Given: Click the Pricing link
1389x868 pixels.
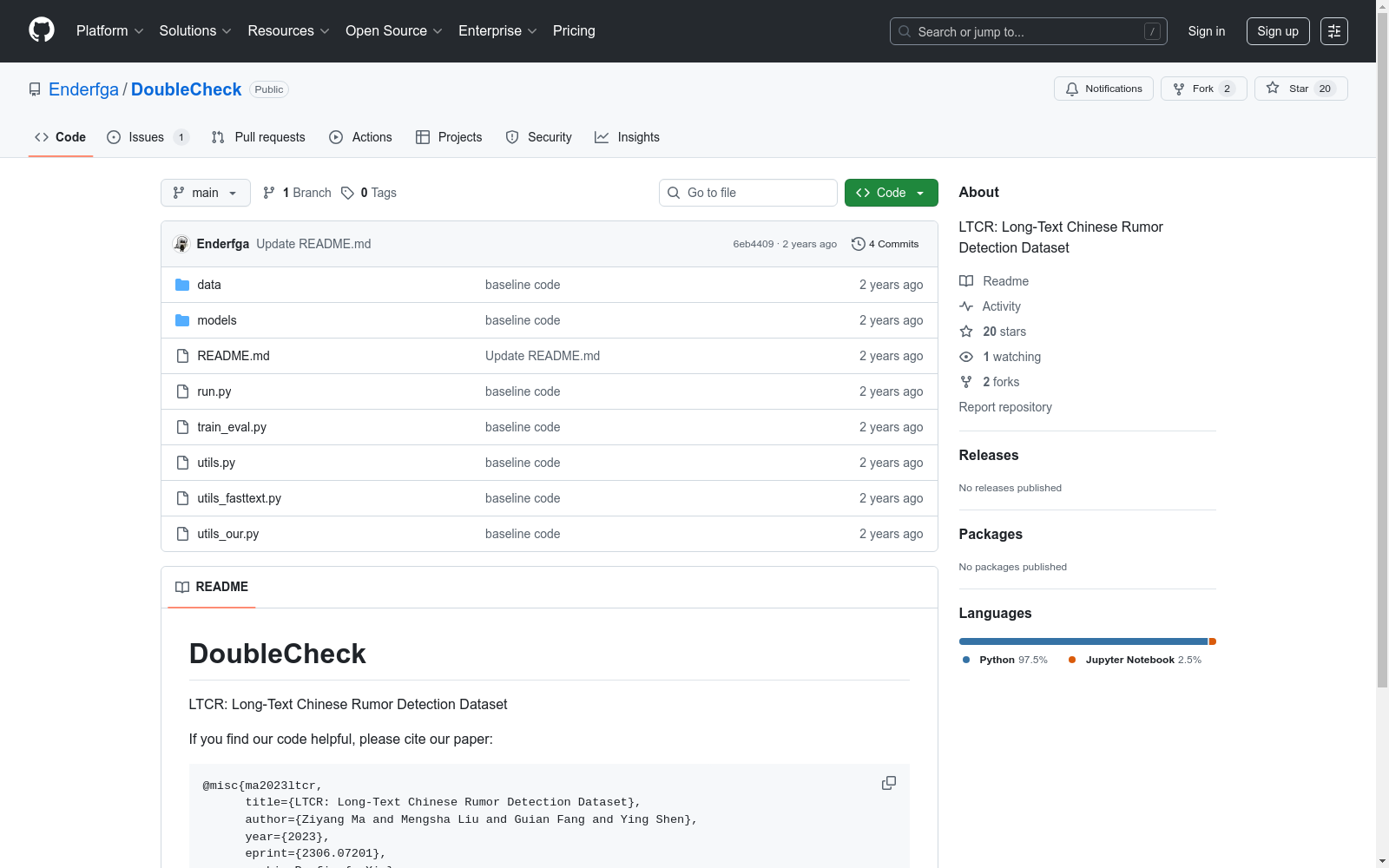Looking at the screenshot, I should coord(574,31).
